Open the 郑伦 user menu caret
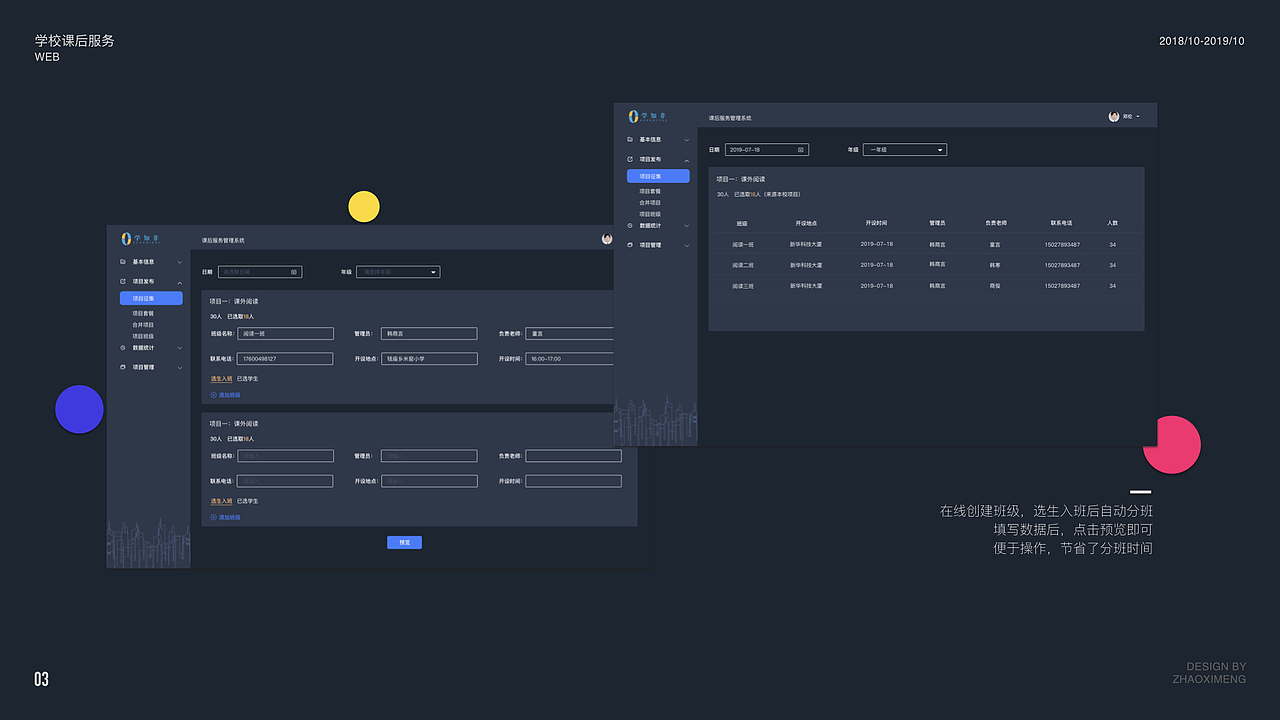Screen dimensions: 1280x720 tap(1138, 117)
